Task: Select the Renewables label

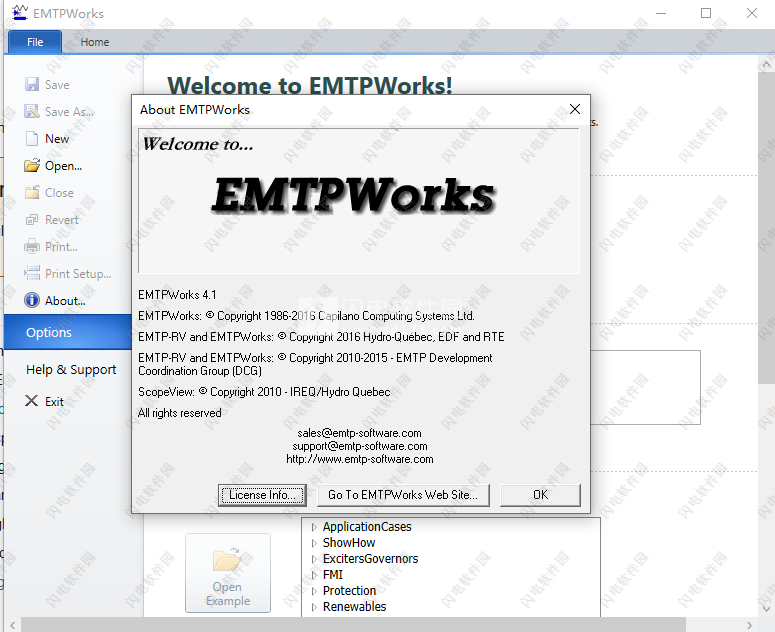Action: tap(354, 607)
